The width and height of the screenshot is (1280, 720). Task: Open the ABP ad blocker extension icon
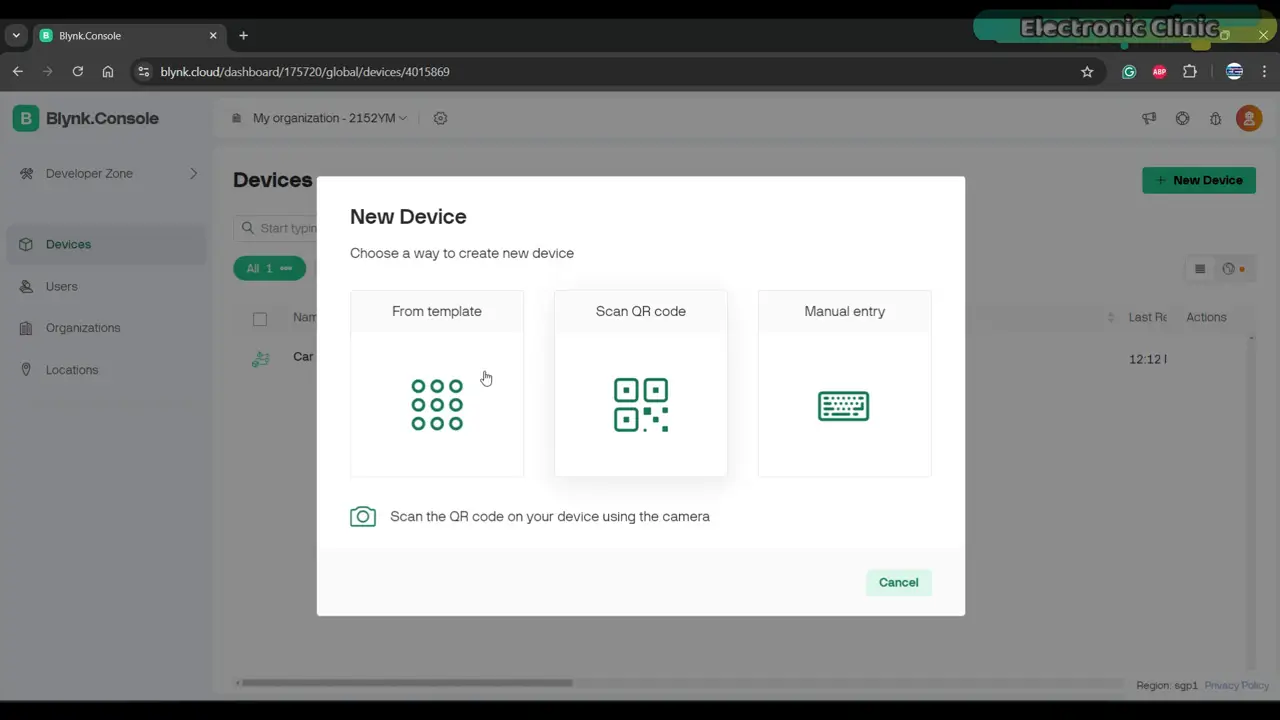click(x=1159, y=72)
